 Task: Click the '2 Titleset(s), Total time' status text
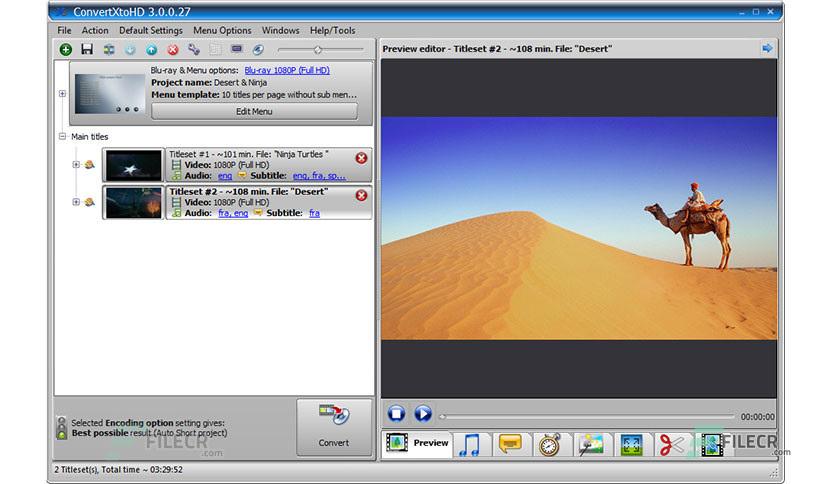click(118, 470)
